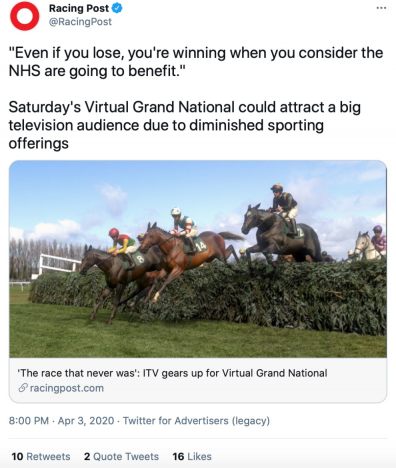Open the 8:00 PM timestamp link

click(29, 421)
